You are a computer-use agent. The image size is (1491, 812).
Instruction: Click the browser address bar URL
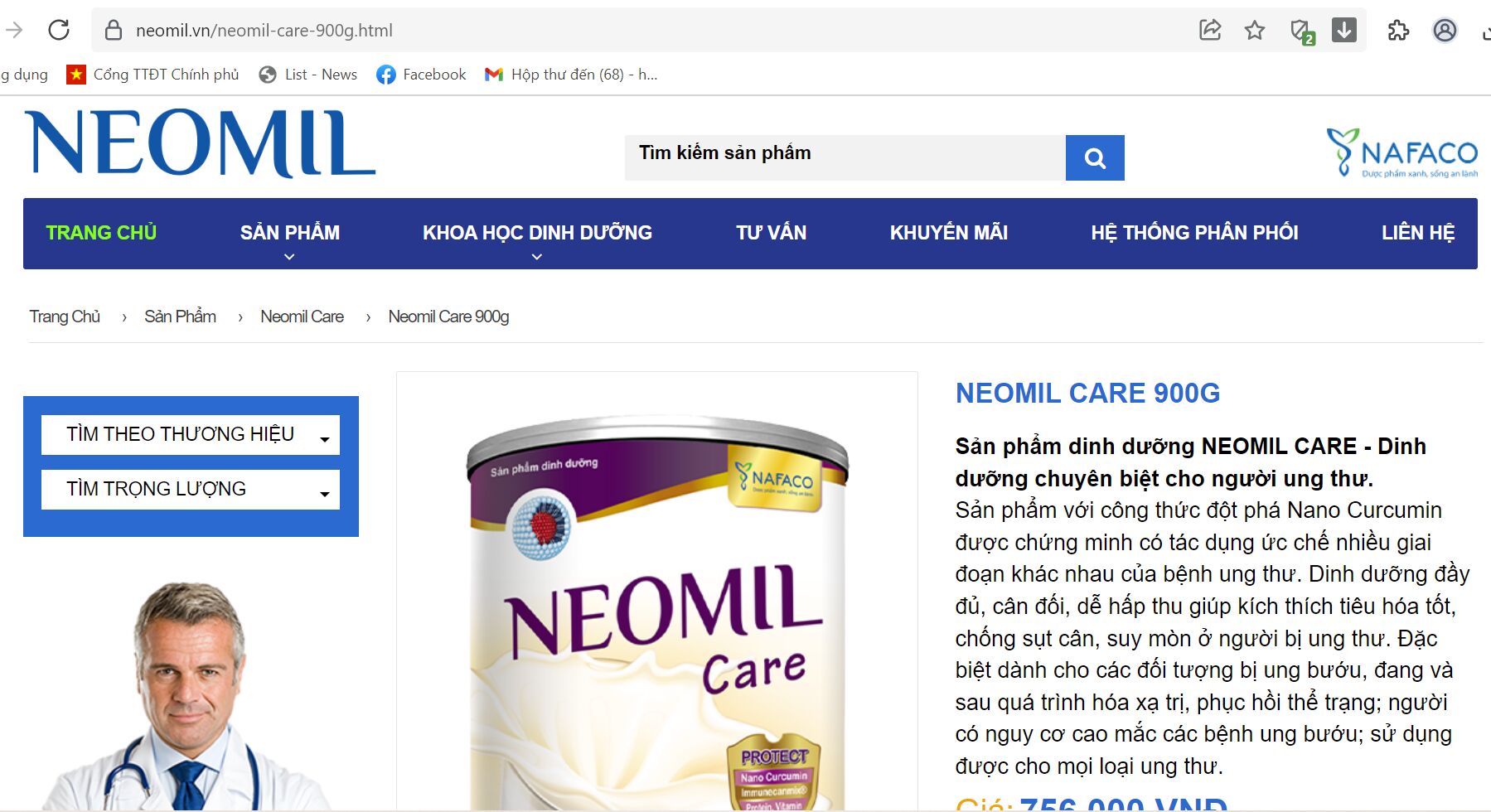click(264, 31)
